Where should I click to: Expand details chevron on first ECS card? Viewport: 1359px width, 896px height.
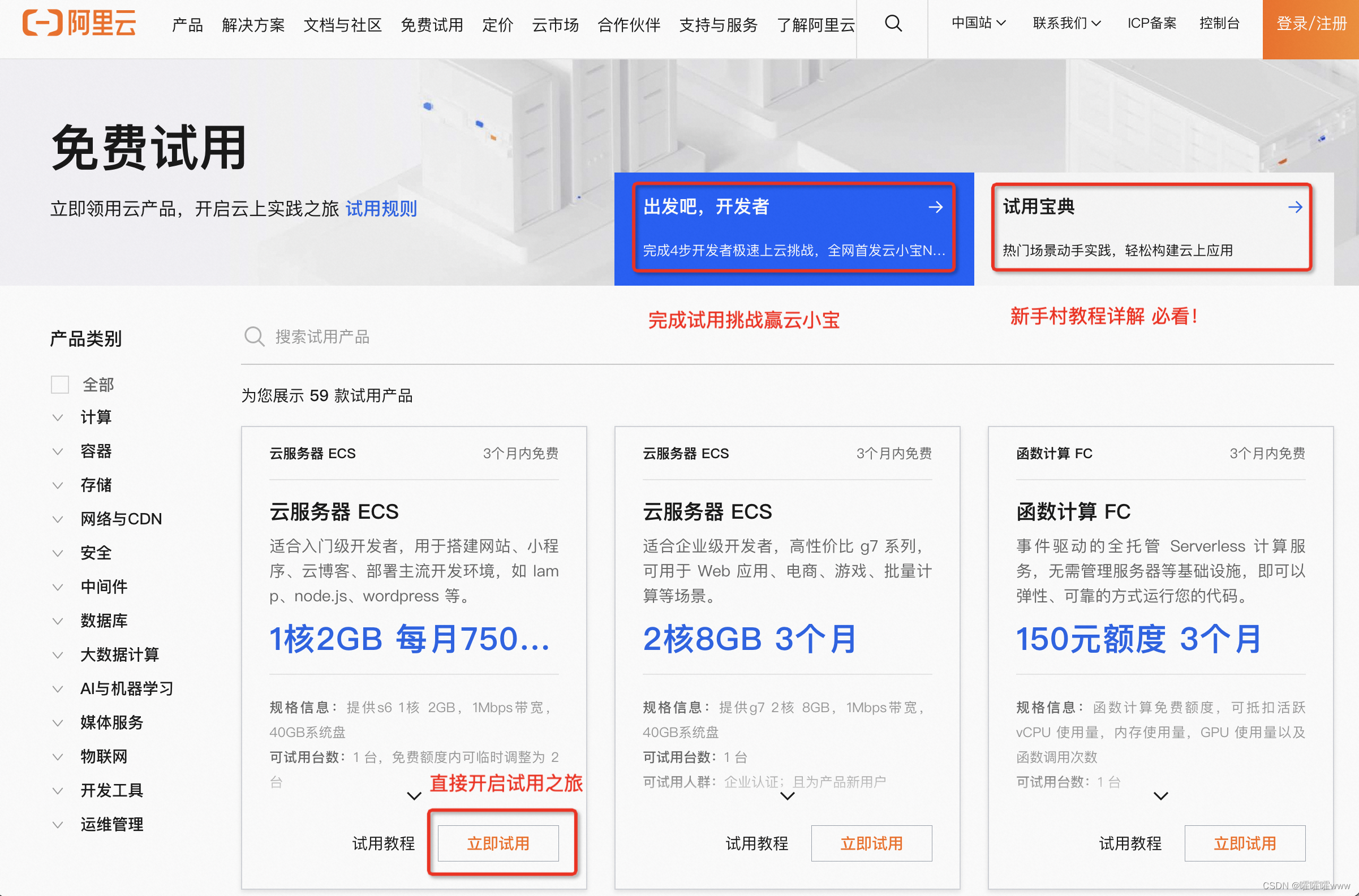[x=414, y=796]
